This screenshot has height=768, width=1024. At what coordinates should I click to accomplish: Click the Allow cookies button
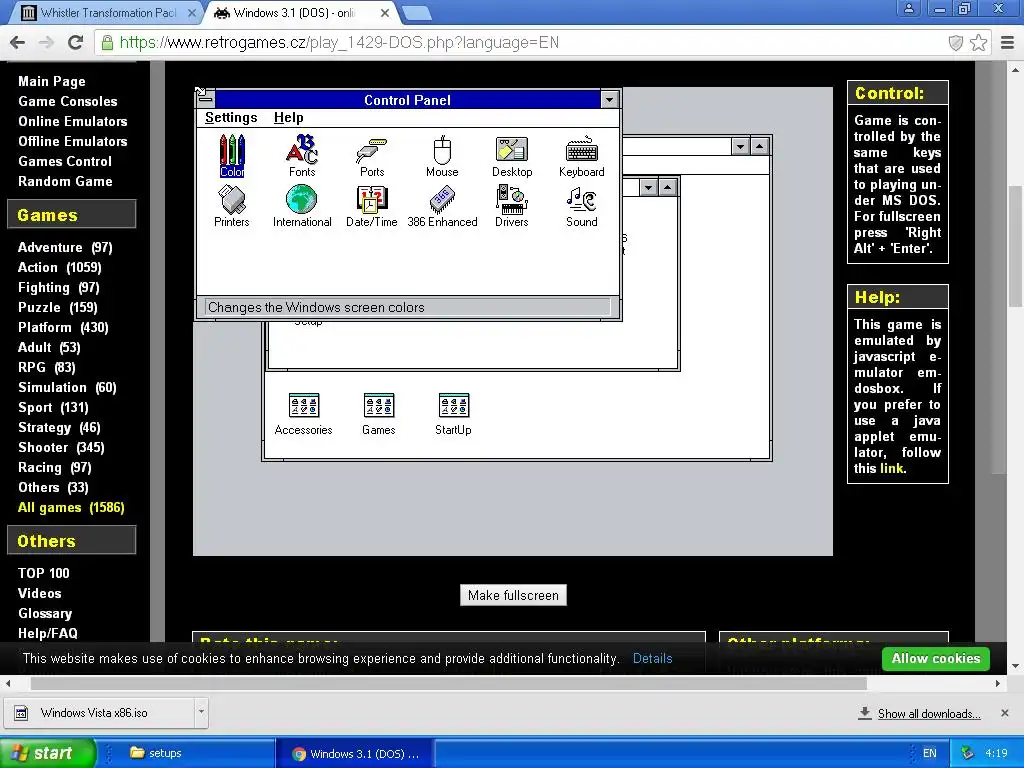click(x=936, y=658)
